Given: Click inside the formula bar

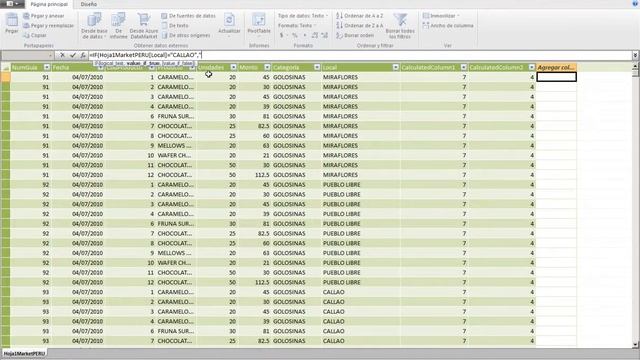Looking at the screenshot, I should coord(360,55).
